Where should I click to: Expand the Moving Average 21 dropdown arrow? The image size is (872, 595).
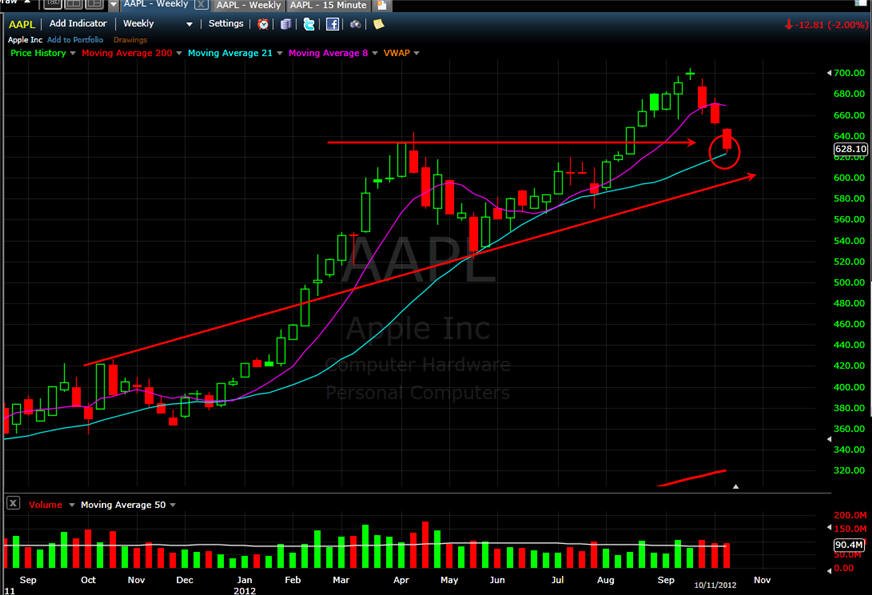coord(279,53)
